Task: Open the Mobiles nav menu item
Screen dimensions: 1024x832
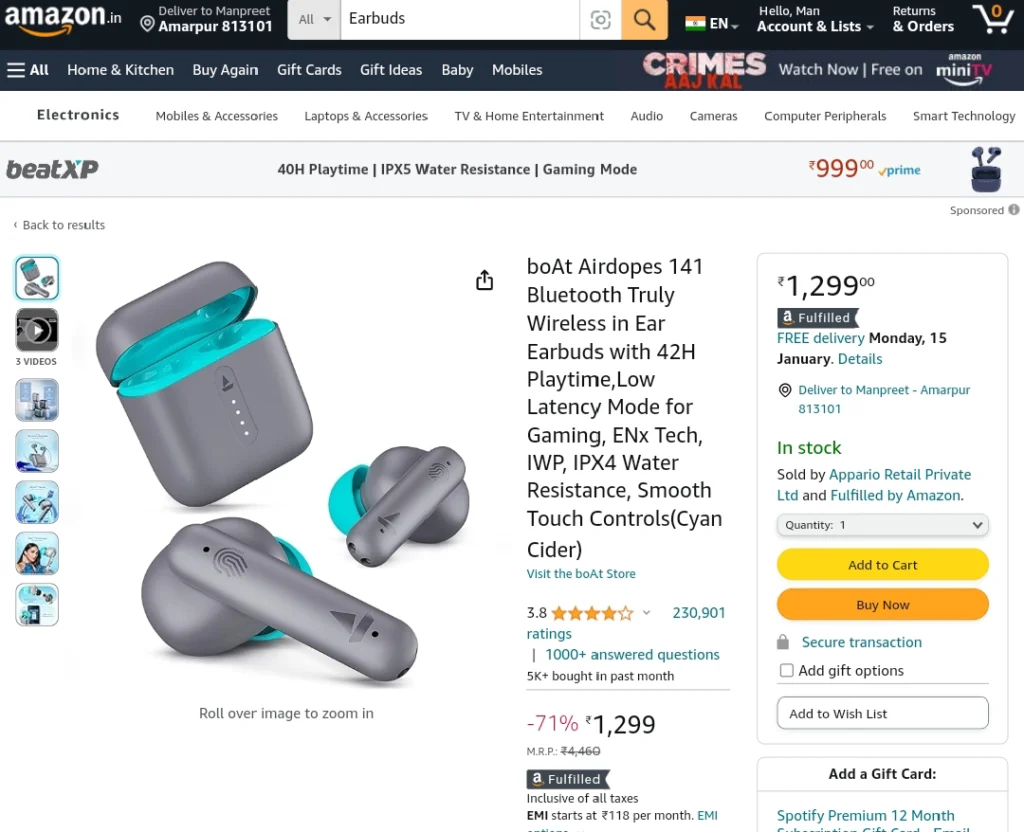Action: coord(517,70)
